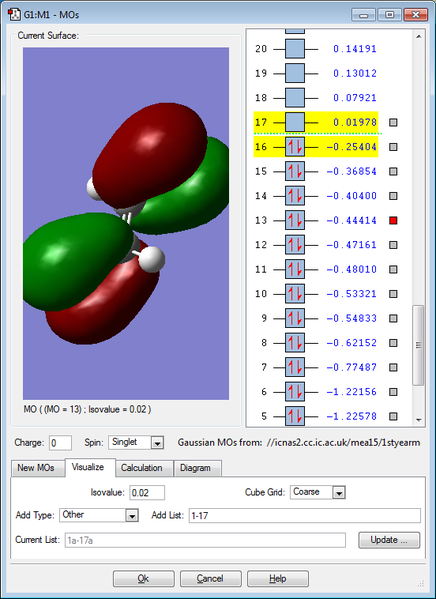
Task: Click the Charge input field
Action: (x=60, y=443)
